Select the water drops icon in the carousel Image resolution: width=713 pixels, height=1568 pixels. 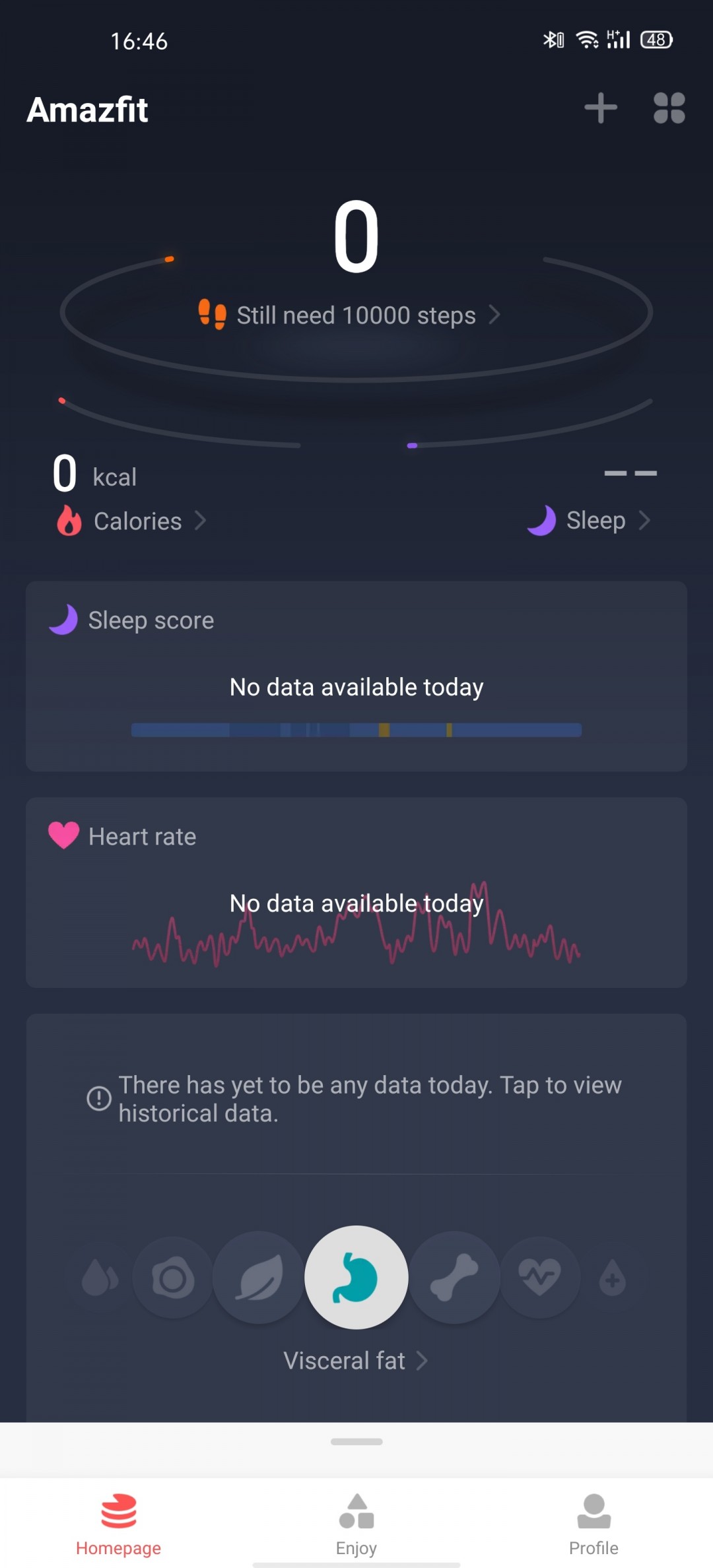99,1276
